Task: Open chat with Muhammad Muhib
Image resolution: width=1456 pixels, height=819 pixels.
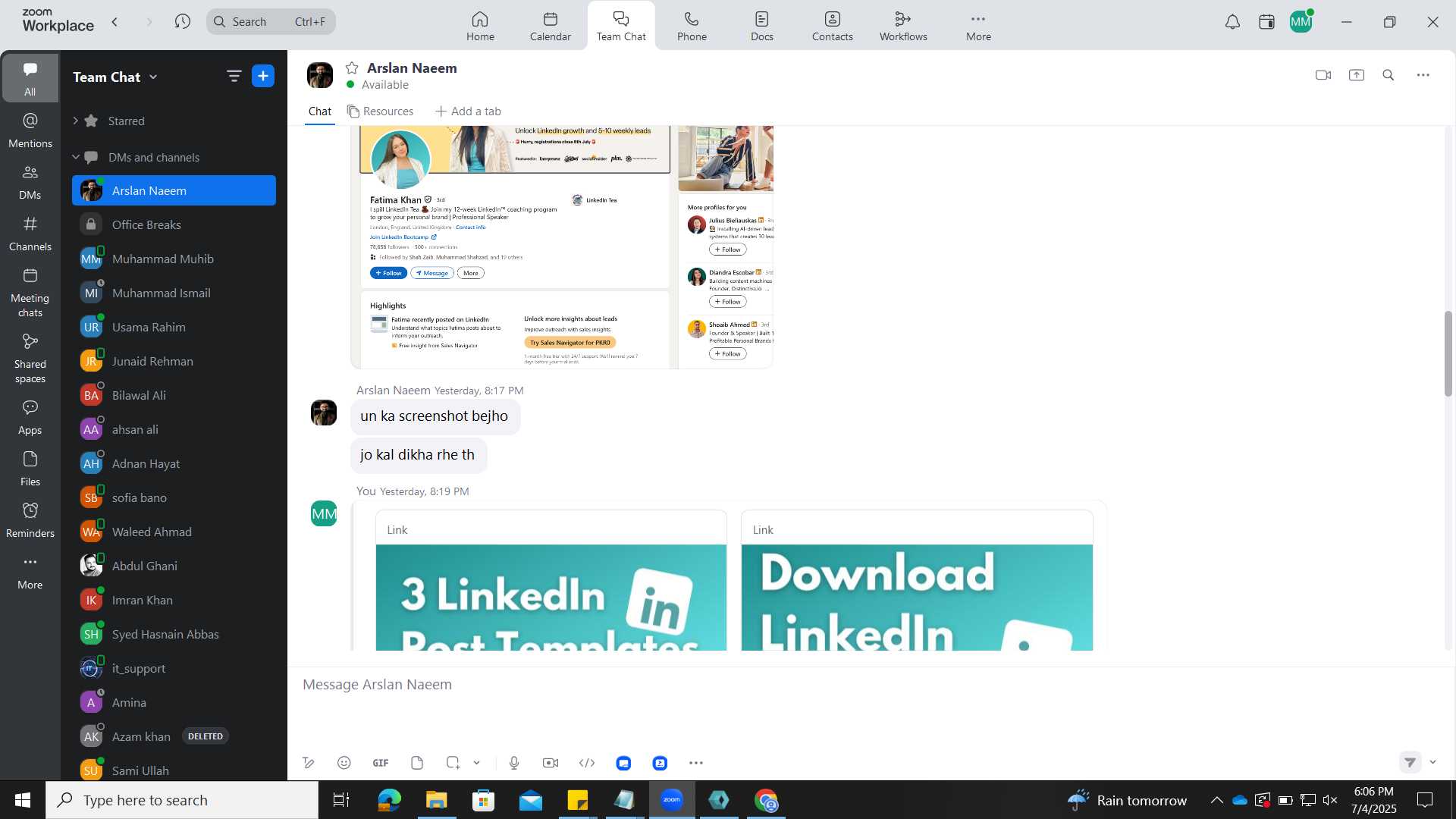Action: click(x=174, y=259)
